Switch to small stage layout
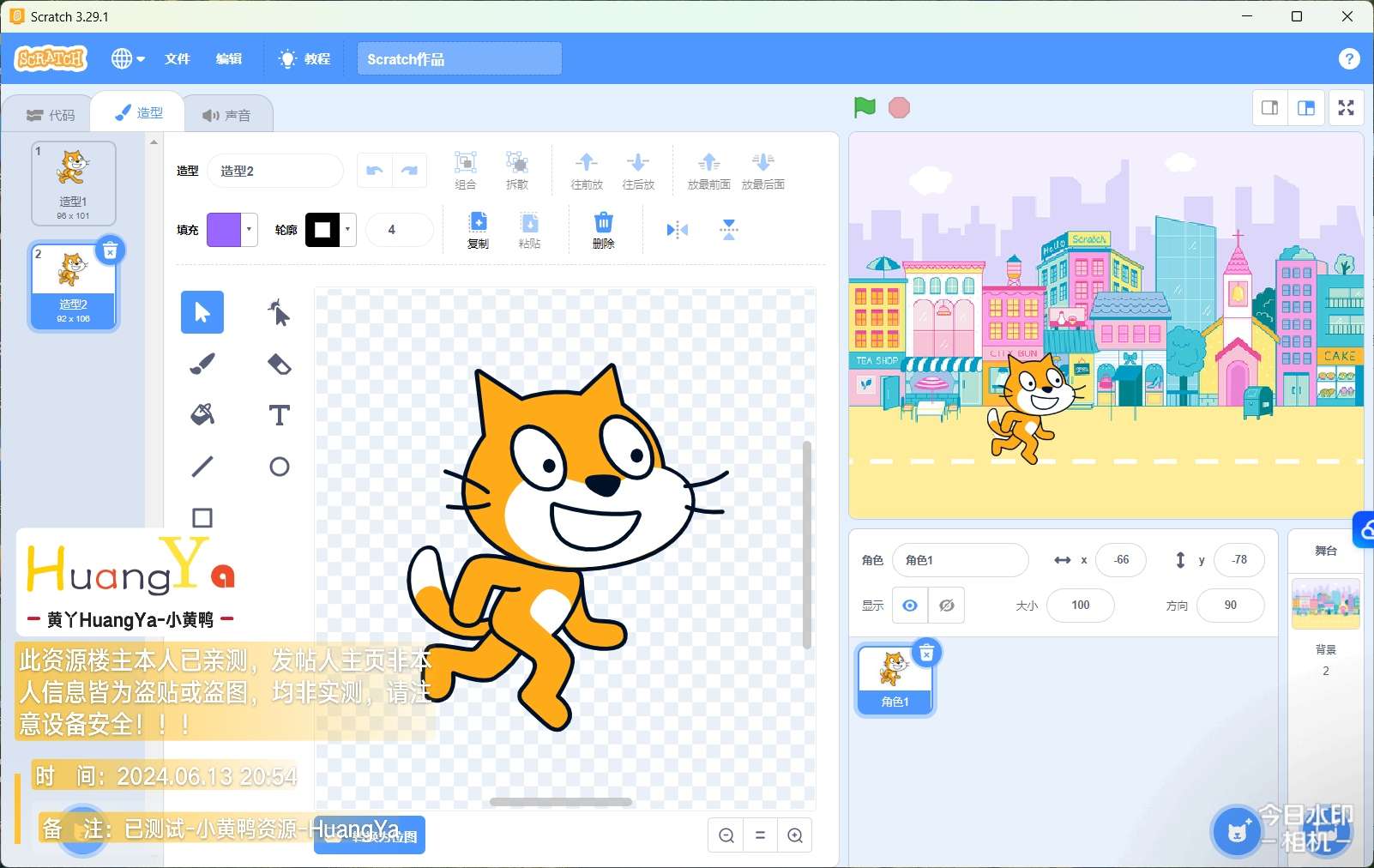This screenshot has height=868, width=1374. click(1270, 108)
